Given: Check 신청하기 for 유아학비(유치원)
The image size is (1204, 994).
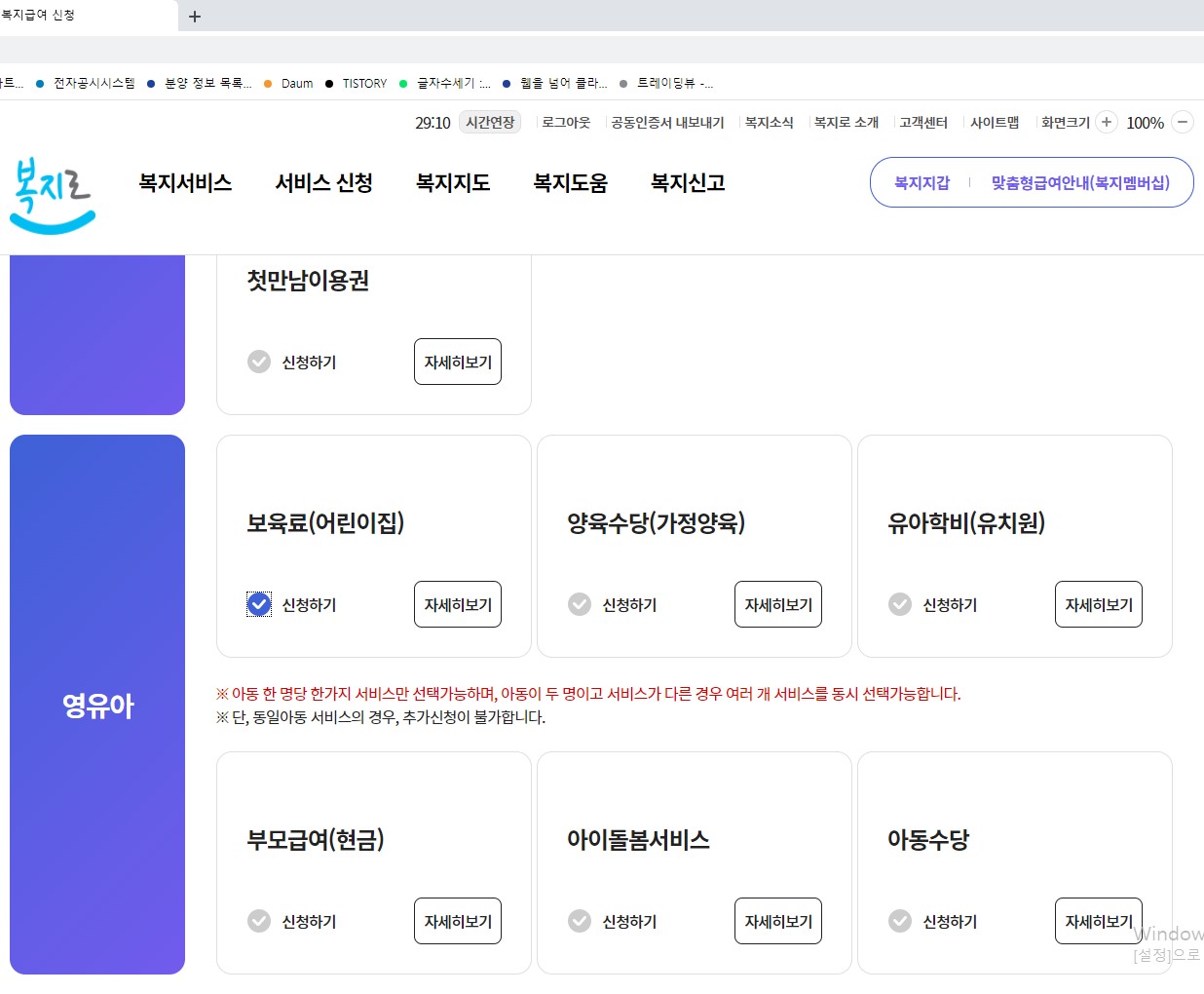Looking at the screenshot, I should pos(900,604).
